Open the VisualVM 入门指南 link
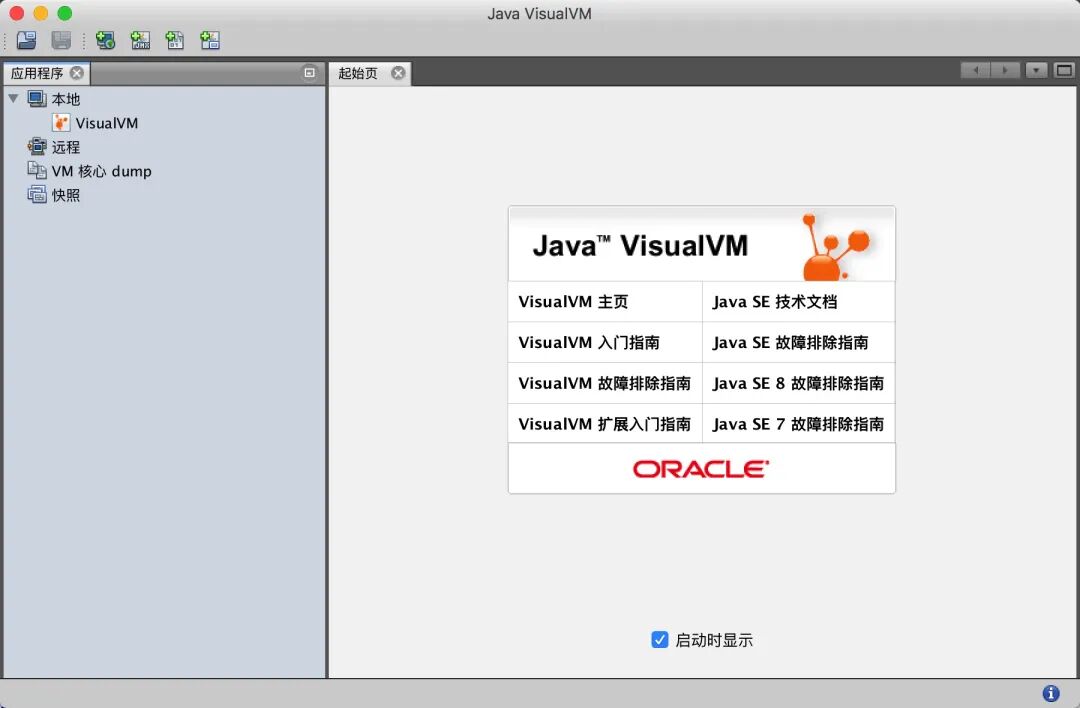 [589, 342]
